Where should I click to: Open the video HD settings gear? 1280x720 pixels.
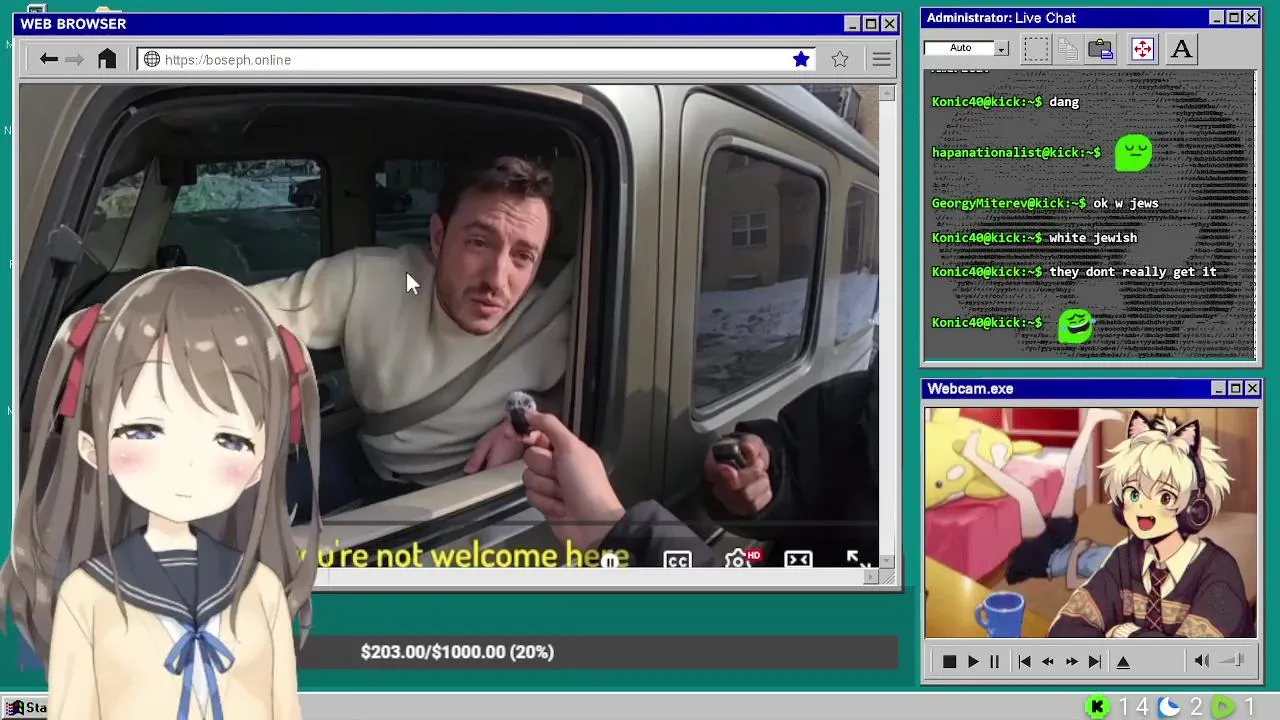click(x=740, y=559)
